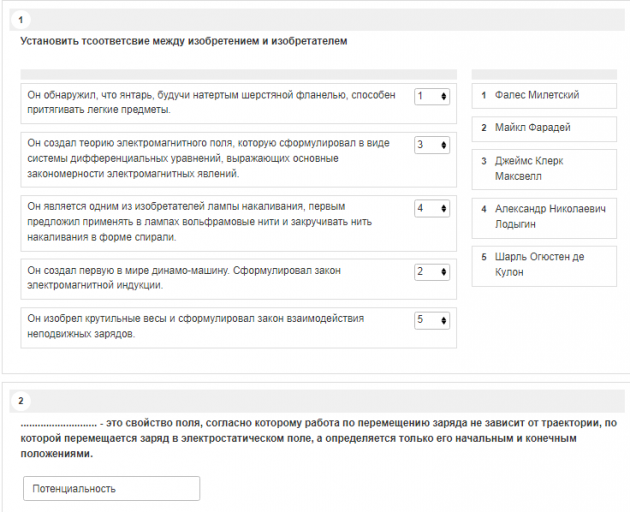Choose the answer option Джеймс Клерк Максвелл

click(x=544, y=168)
